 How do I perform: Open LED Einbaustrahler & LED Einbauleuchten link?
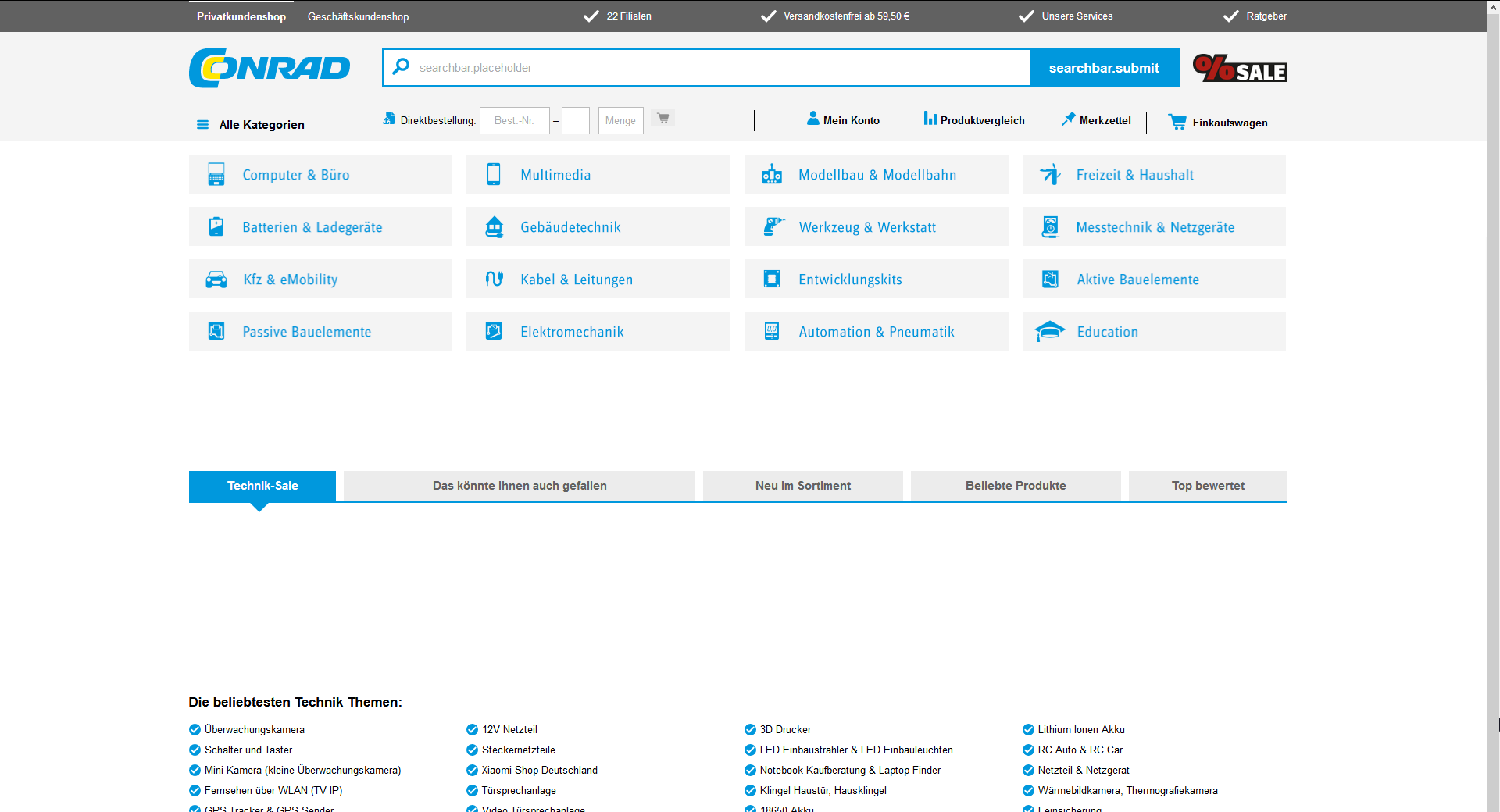click(856, 750)
